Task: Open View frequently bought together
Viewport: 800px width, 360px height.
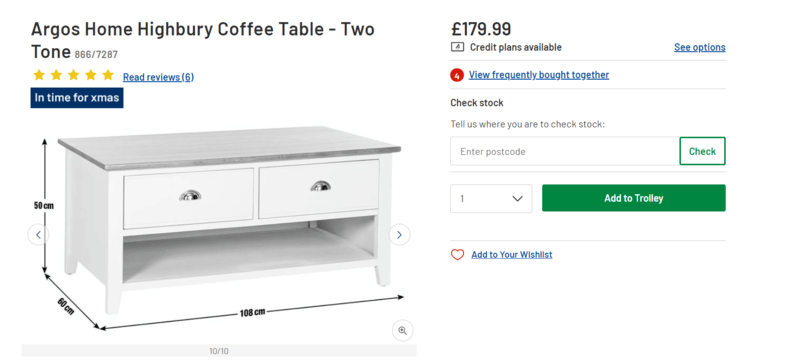Action: click(539, 75)
